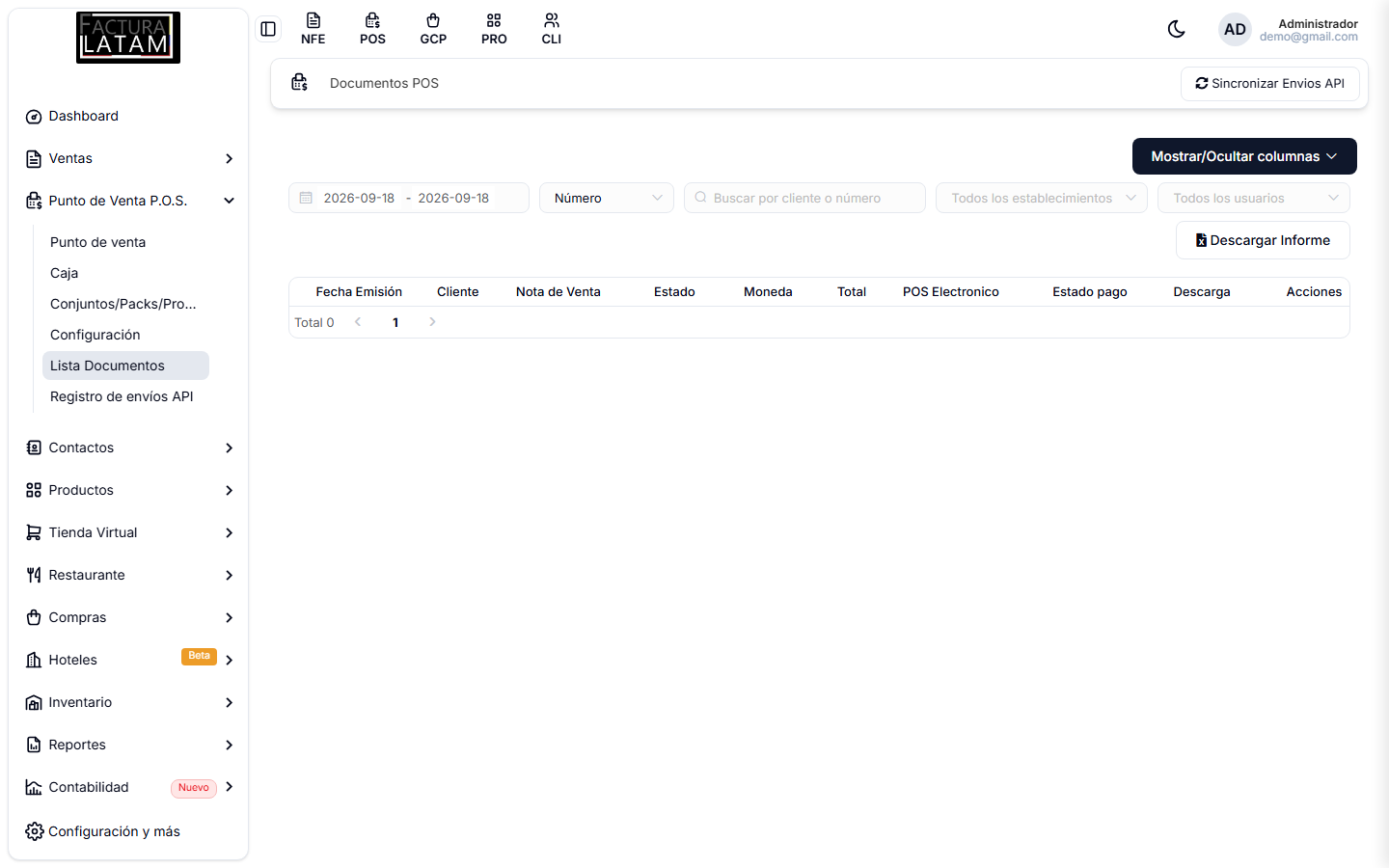Image resolution: width=1389 pixels, height=868 pixels.
Task: Focus the Buscar por cliente o número field
Action: pyautogui.click(x=804, y=198)
